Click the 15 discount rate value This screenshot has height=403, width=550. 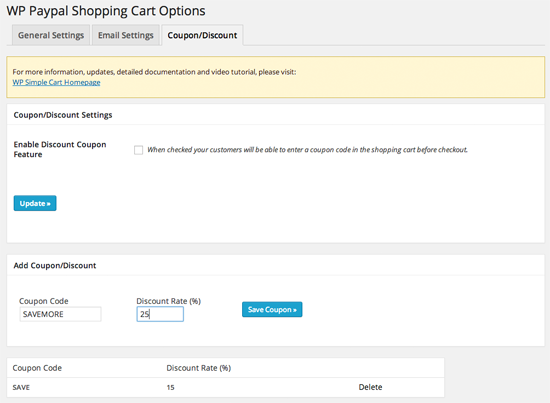coord(170,388)
